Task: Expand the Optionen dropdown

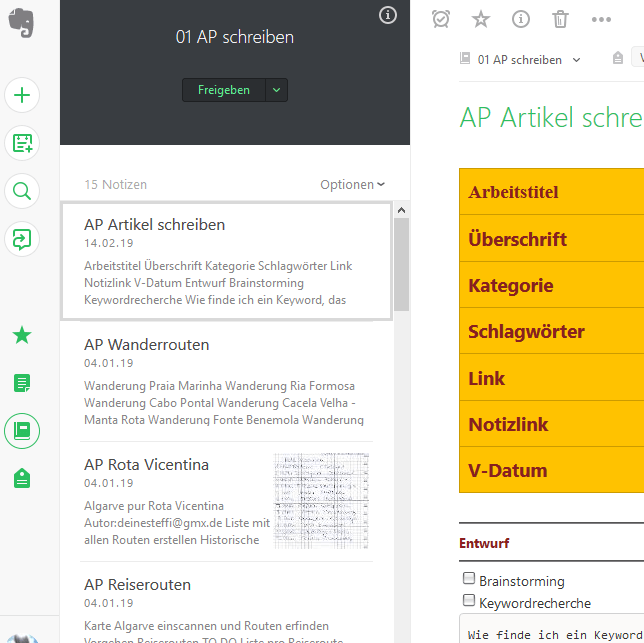Action: [x=352, y=185]
